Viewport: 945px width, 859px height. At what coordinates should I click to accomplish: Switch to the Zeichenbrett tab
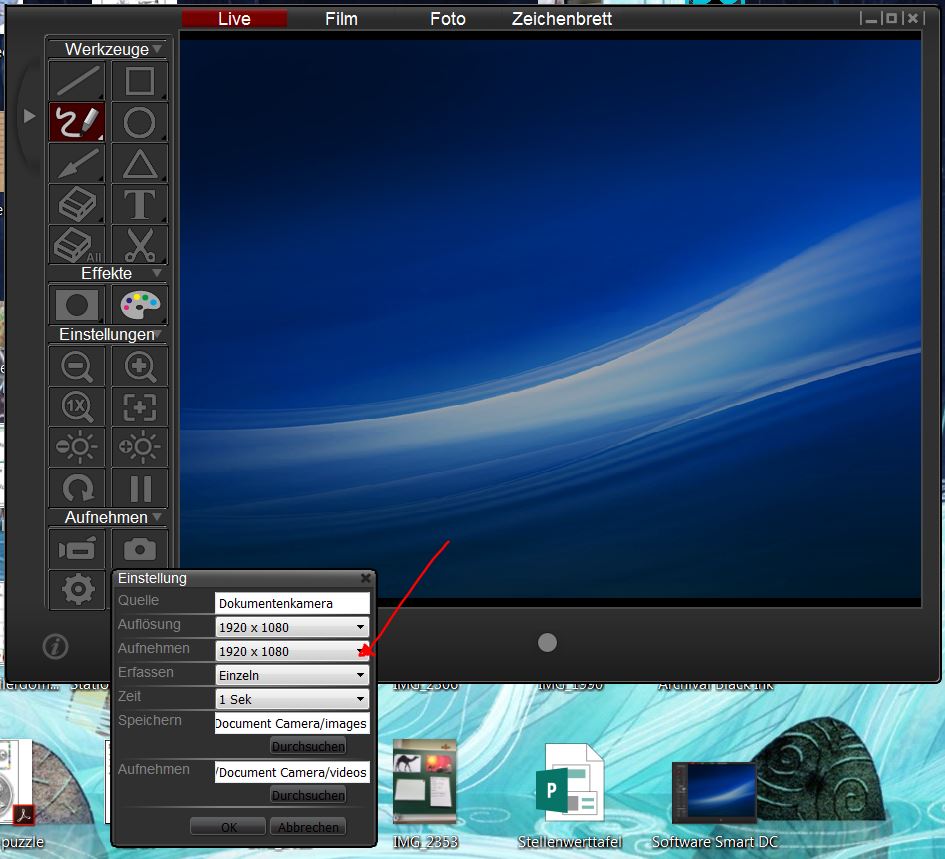561,19
